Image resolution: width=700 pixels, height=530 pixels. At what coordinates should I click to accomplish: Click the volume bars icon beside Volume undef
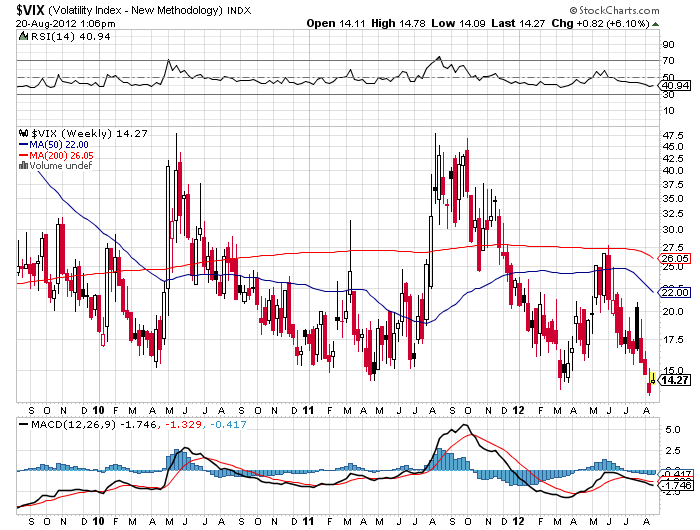click(23, 166)
